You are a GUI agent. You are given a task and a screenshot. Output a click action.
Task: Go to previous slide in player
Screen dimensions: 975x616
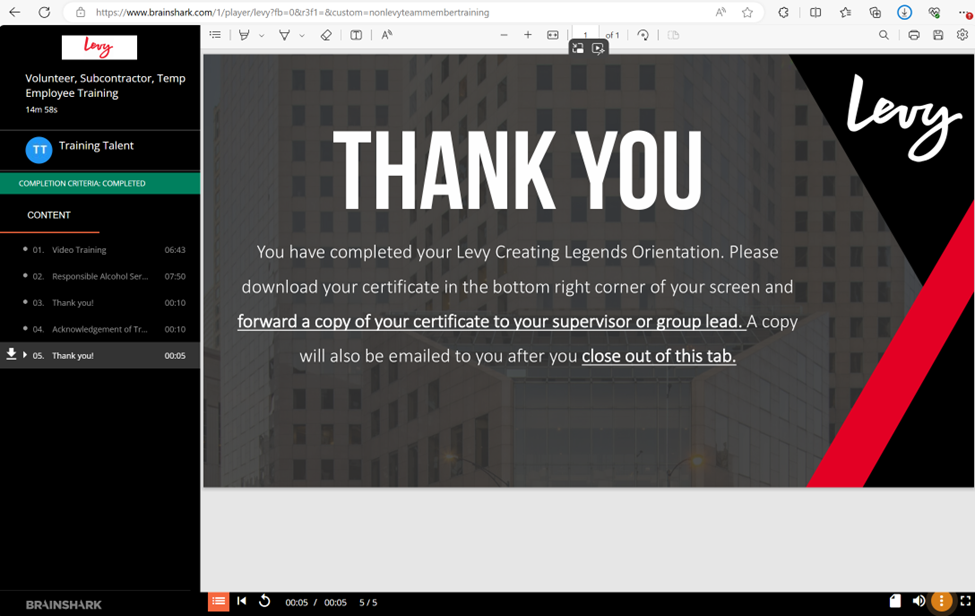[x=242, y=602]
